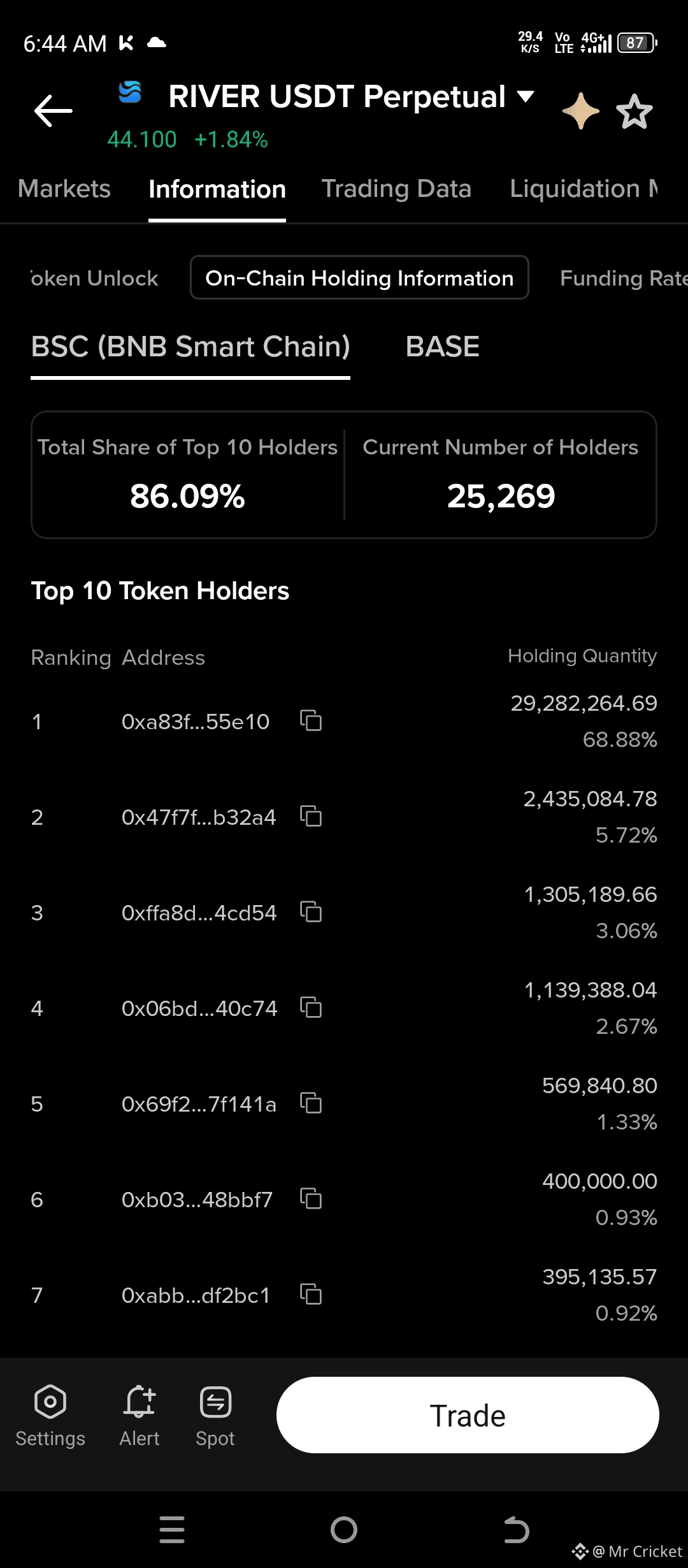Tap the back arrow icon
Screen dimensions: 688x1568
pyautogui.click(x=54, y=111)
